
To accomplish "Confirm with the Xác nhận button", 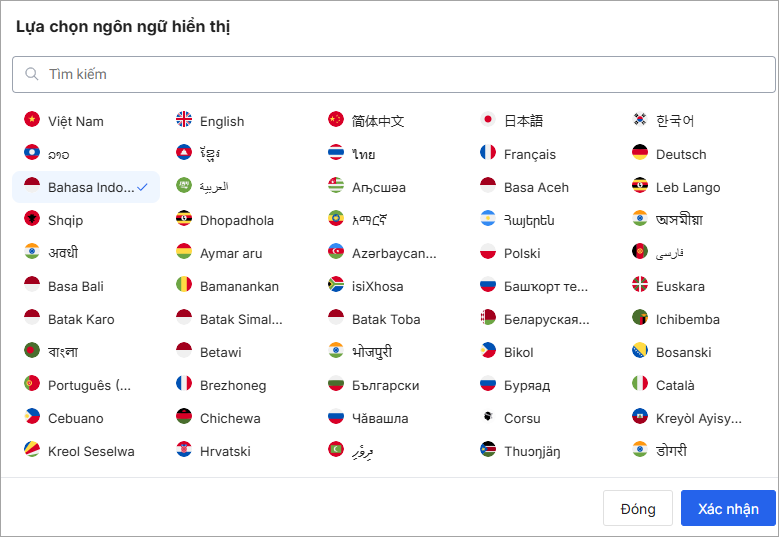I will pos(728,508).
